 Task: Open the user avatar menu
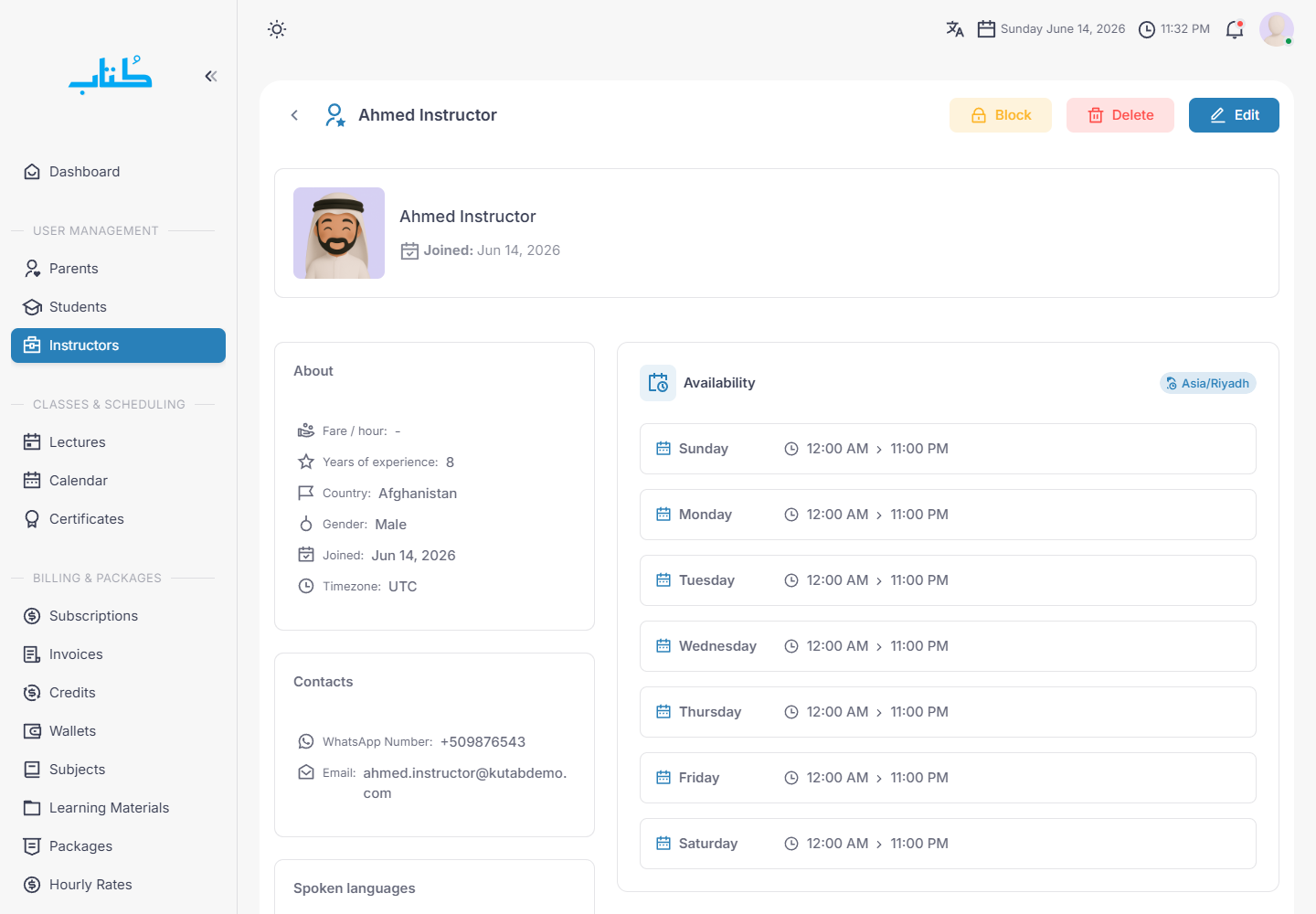1277,29
